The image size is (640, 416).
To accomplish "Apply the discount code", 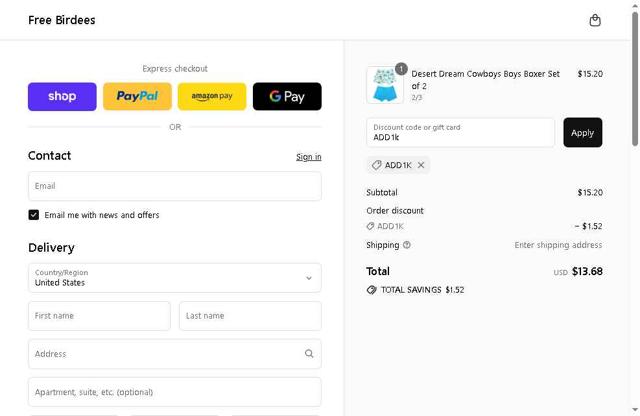I will point(582,133).
